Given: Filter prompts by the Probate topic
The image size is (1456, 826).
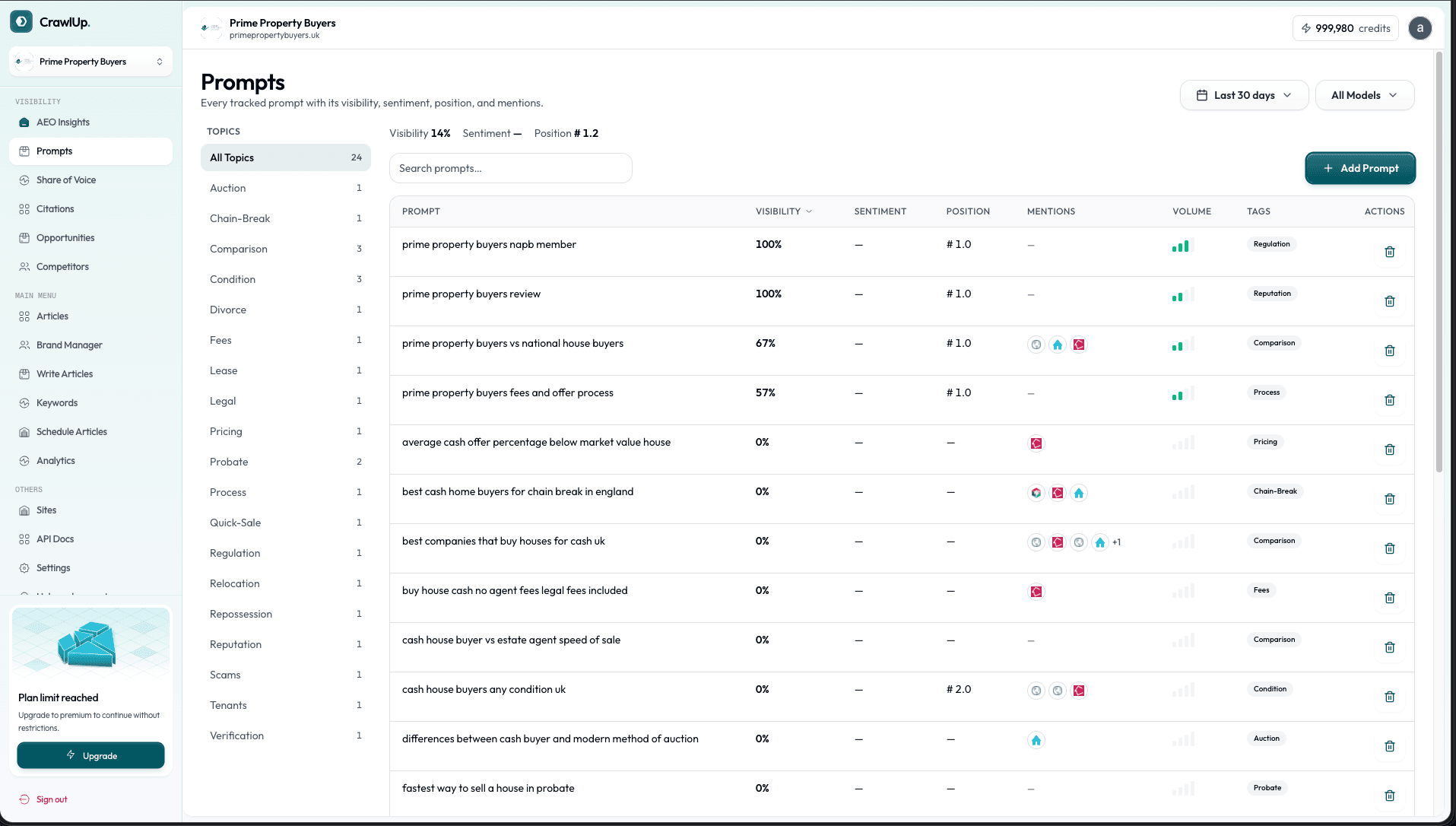Looking at the screenshot, I should pos(286,462).
